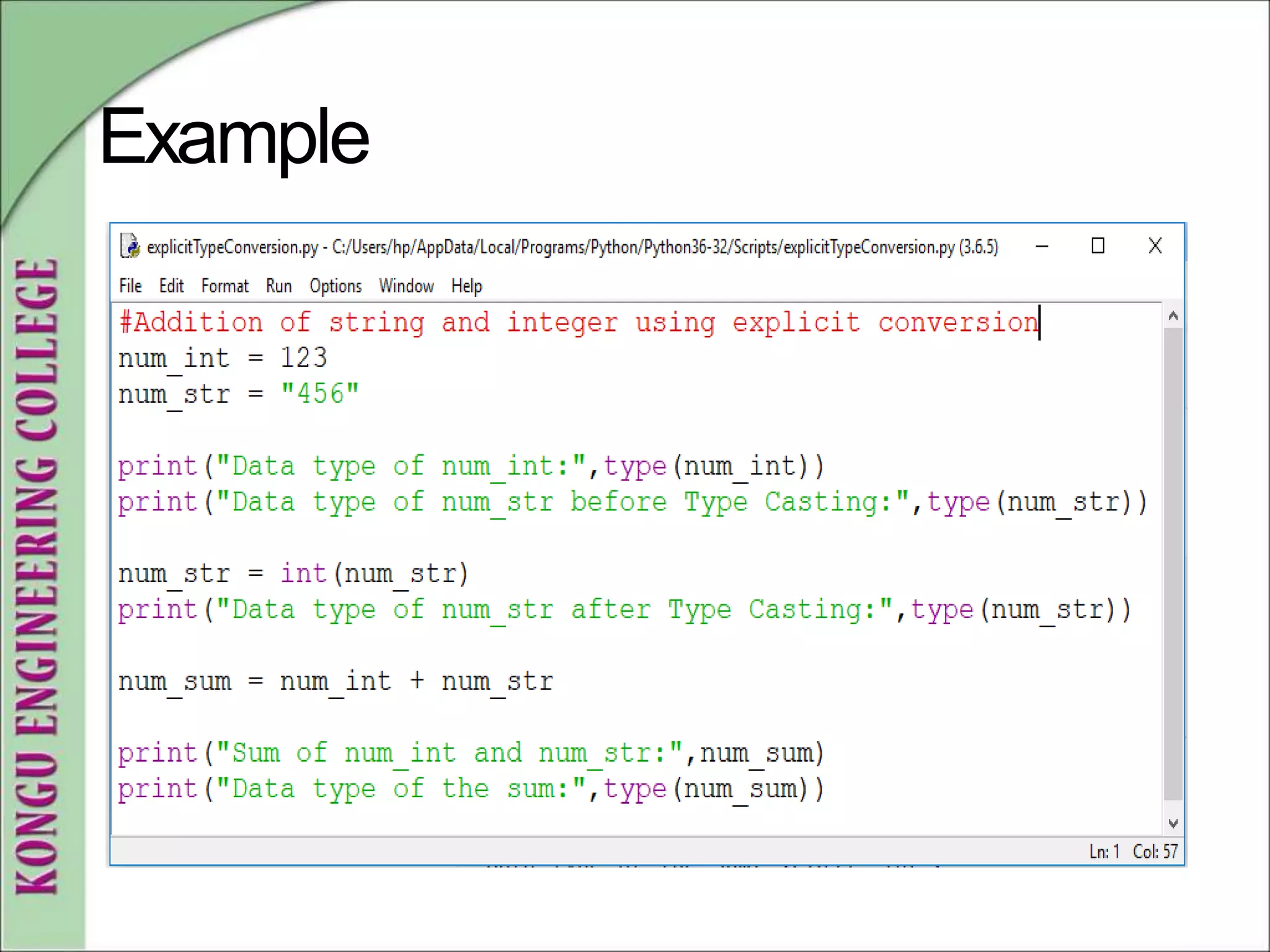The width and height of the screenshot is (1270, 952).
Task: Click the scrollbar down arrow
Action: click(x=1173, y=824)
